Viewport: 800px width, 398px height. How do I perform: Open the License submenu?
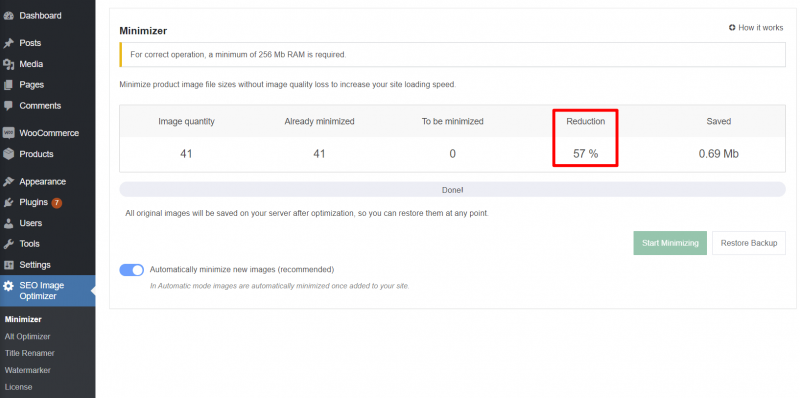pyautogui.click(x=18, y=387)
